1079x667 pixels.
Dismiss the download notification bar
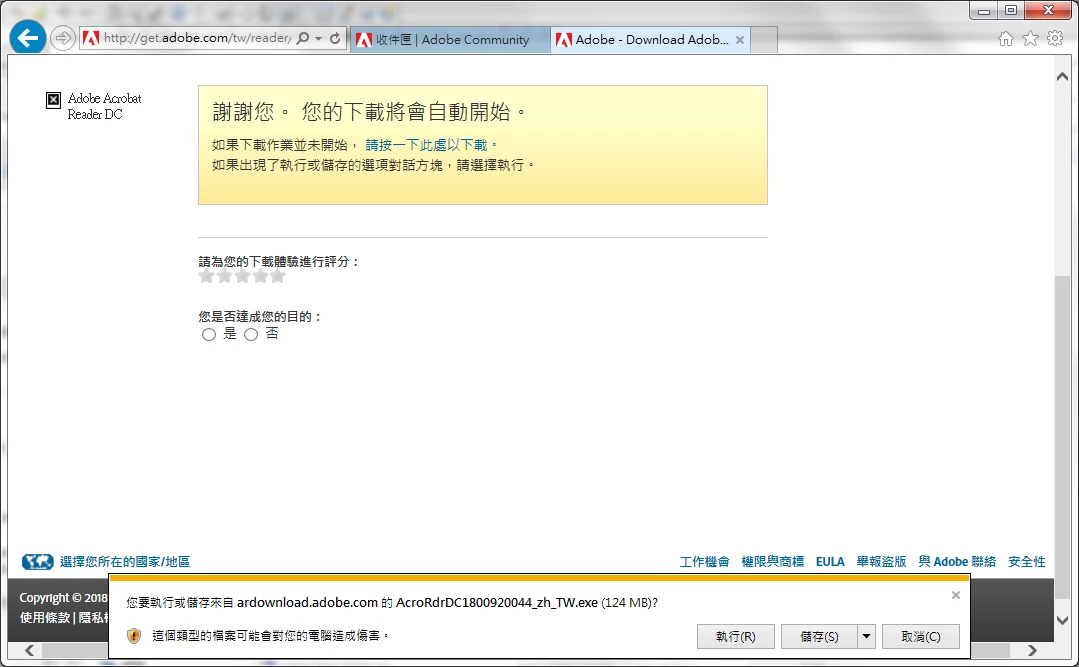[956, 595]
